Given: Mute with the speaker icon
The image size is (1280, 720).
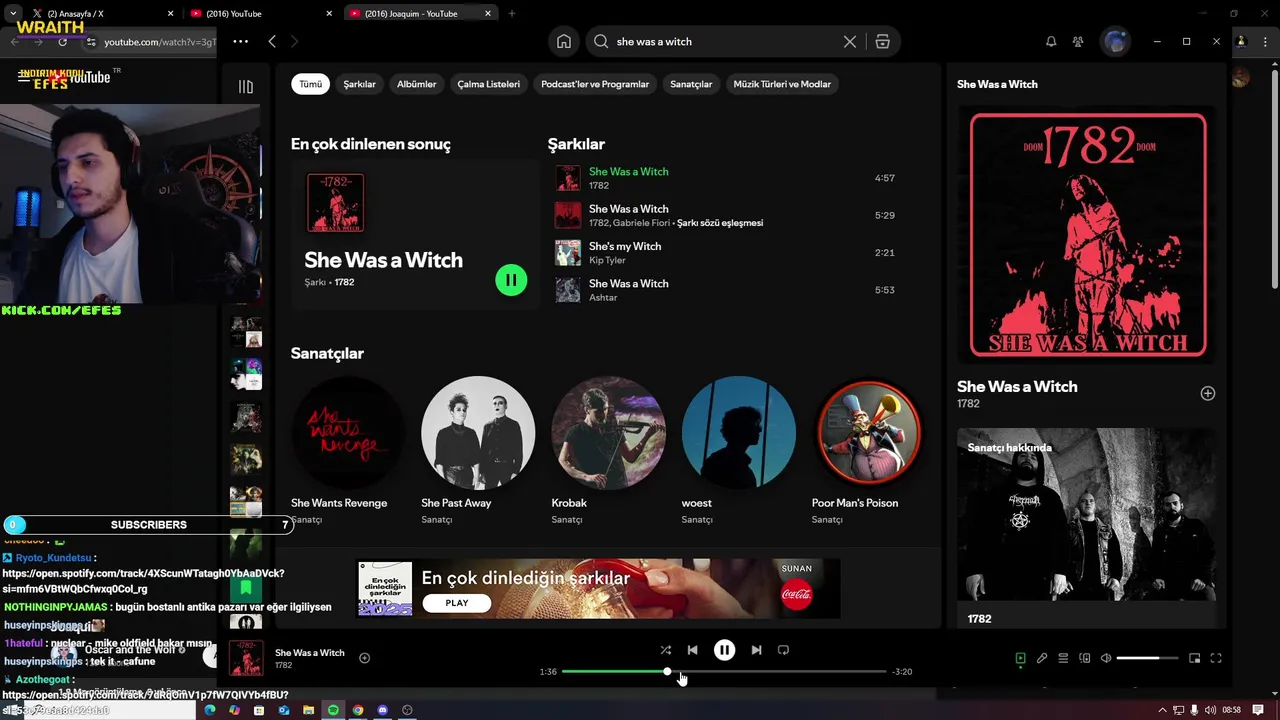Looking at the screenshot, I should [x=1106, y=658].
